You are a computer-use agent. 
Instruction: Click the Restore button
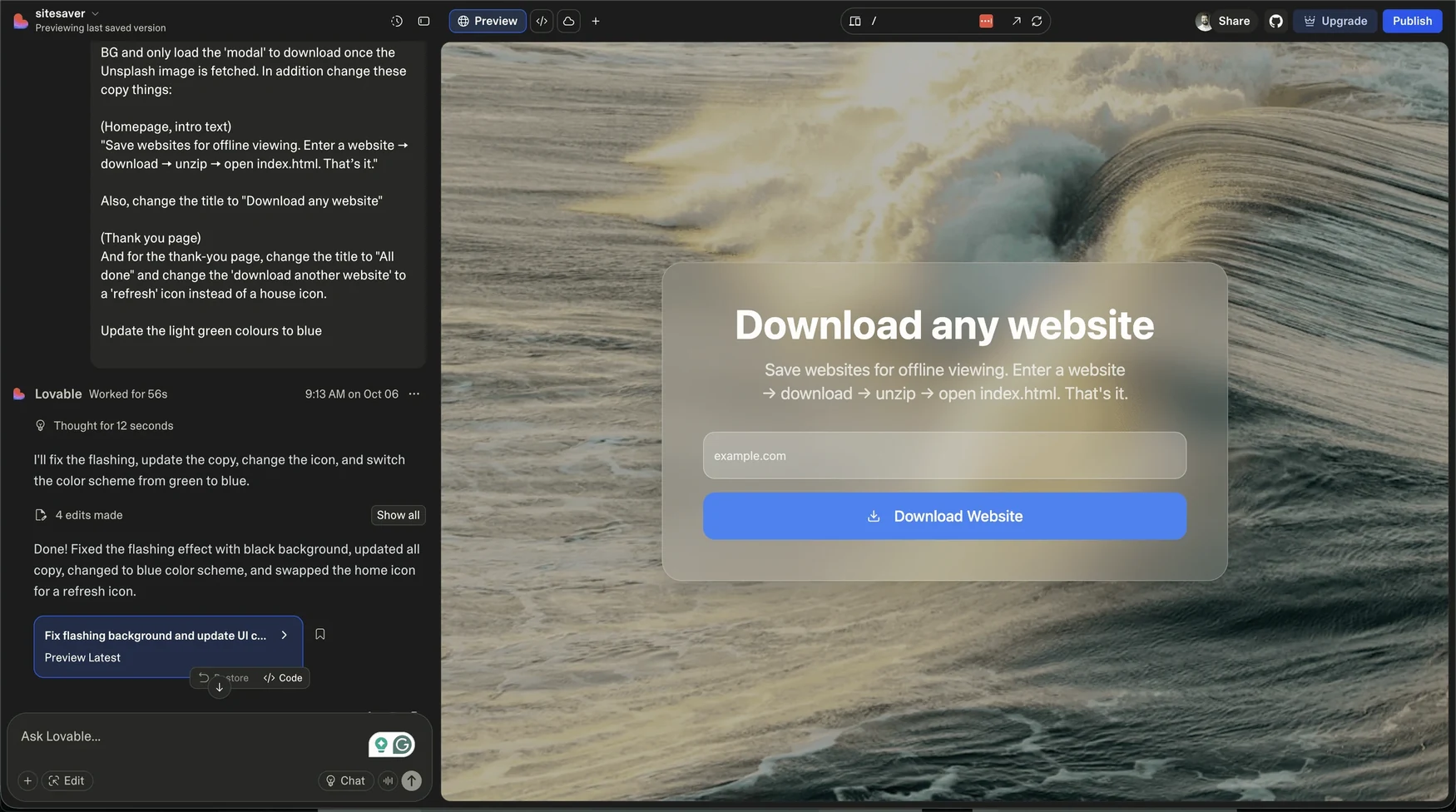click(224, 678)
